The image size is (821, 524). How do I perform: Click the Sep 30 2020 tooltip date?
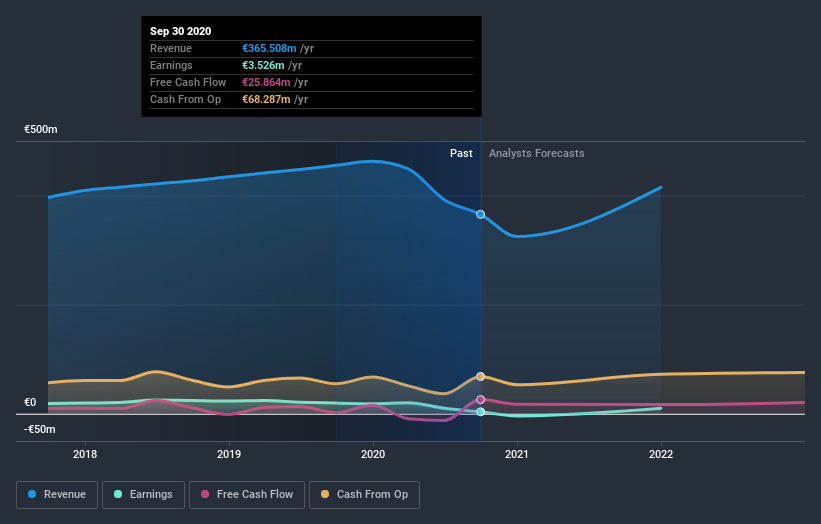point(181,31)
